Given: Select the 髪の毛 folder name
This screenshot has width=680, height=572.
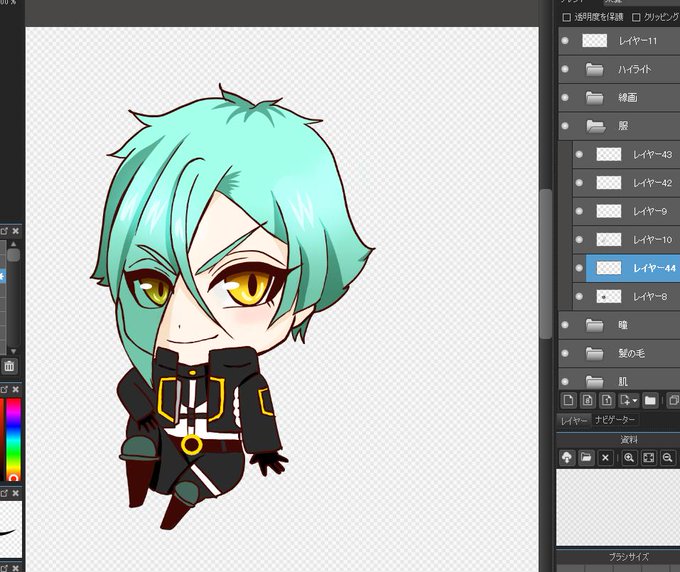Looking at the screenshot, I should coord(631,353).
